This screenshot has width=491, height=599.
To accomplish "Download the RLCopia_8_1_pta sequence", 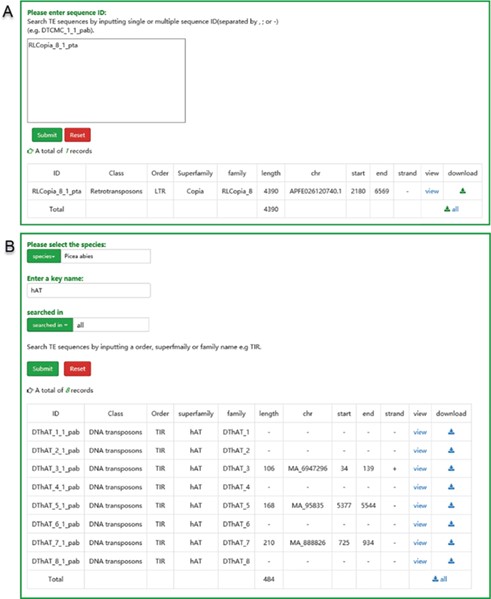I will point(462,191).
